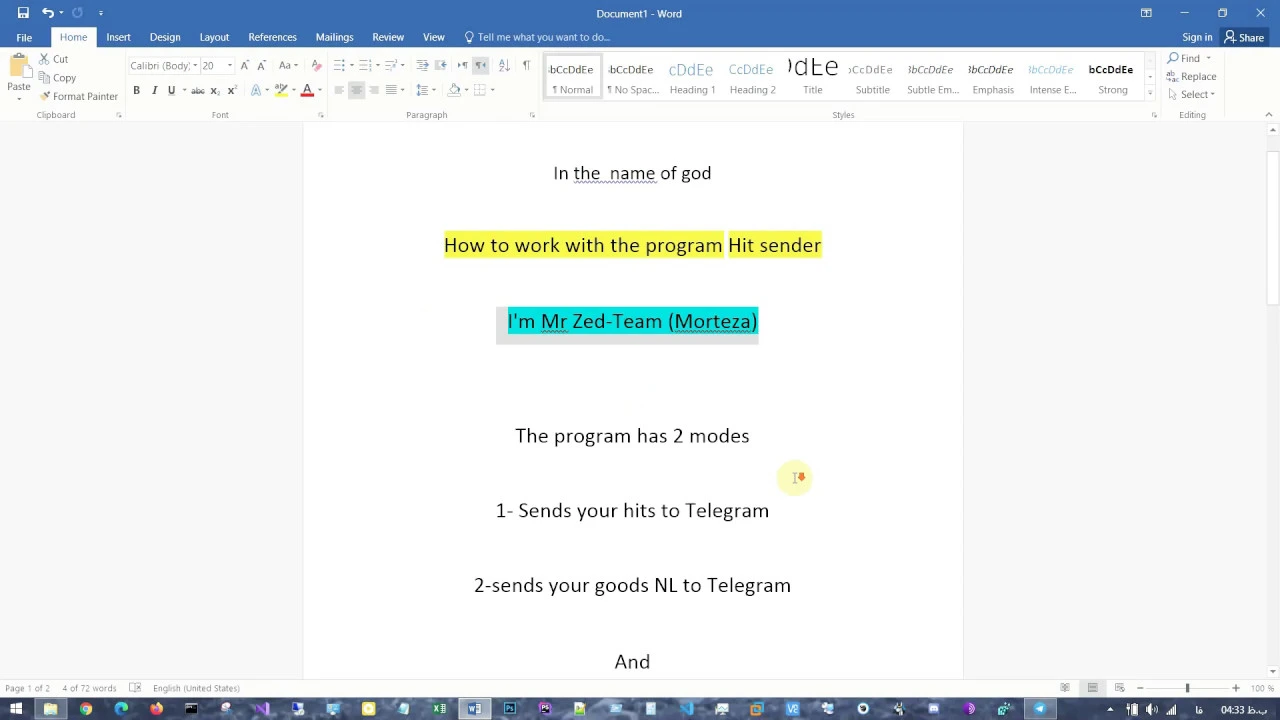Clear all formatting from selection
This screenshot has width=1280, height=720.
coord(316,65)
